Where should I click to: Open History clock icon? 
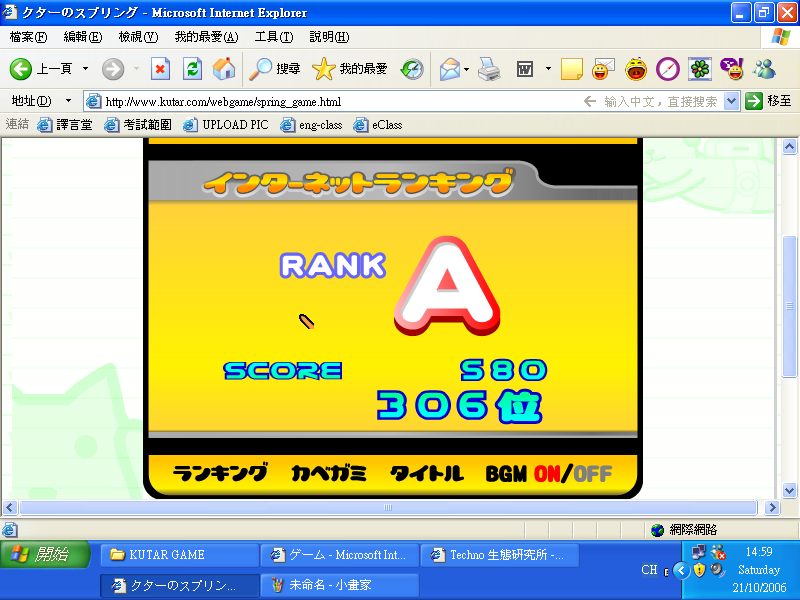pos(412,69)
